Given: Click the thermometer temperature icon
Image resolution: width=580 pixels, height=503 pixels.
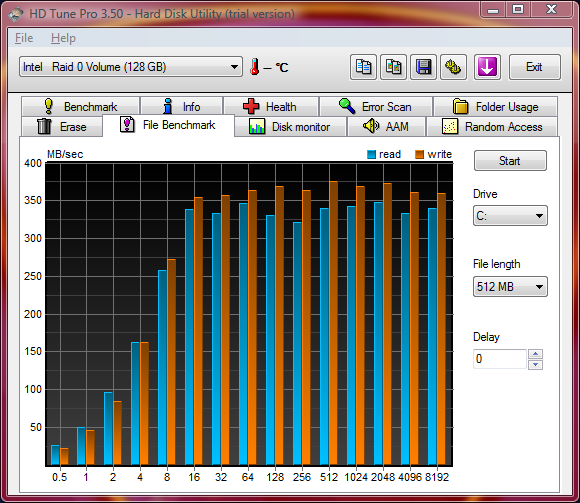Looking at the screenshot, I should coord(254,67).
